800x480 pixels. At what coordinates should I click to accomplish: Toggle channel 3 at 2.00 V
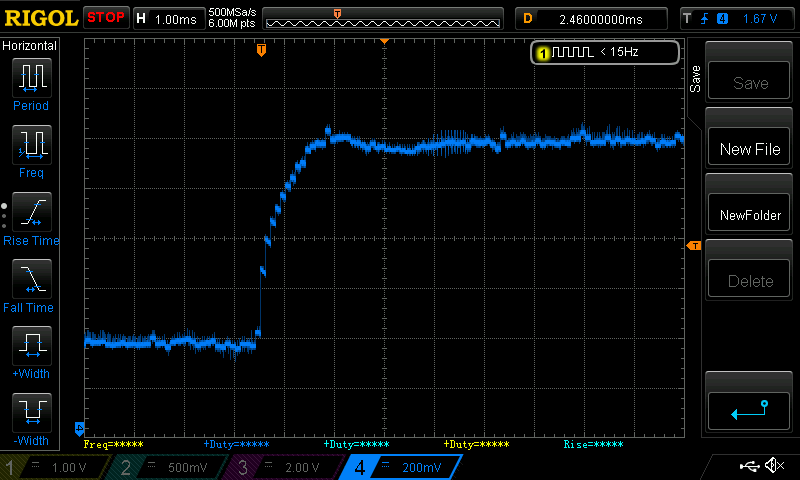(x=284, y=467)
